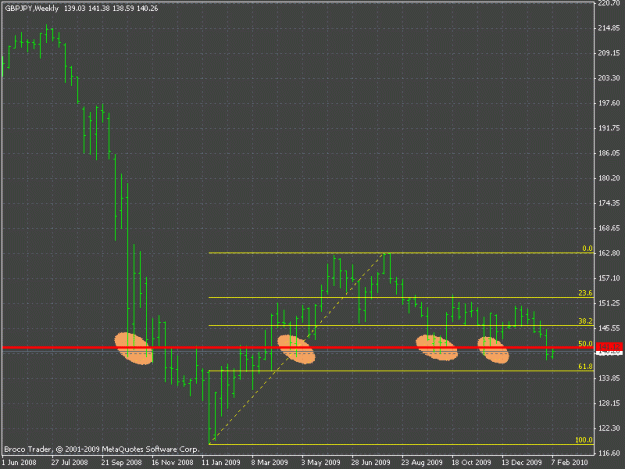Select the 197.60 price axis value
Image resolution: width=625 pixels, height=469 pixels.
point(609,103)
